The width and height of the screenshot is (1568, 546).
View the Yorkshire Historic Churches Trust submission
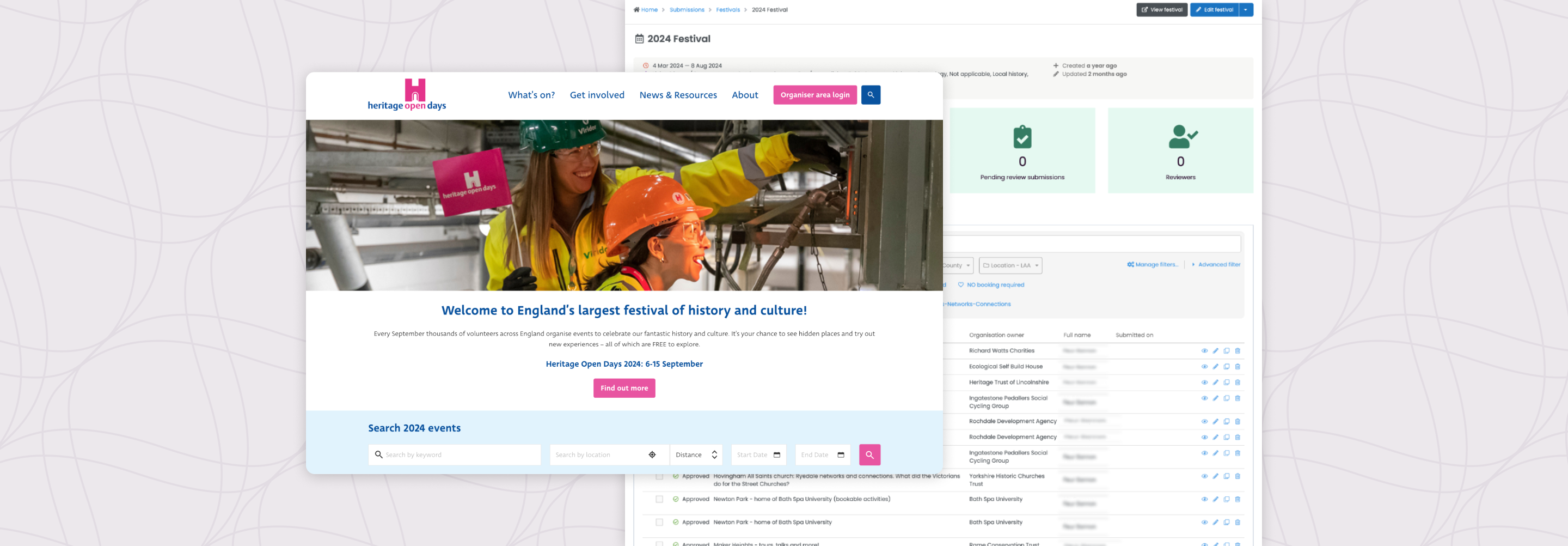pos(1204,477)
